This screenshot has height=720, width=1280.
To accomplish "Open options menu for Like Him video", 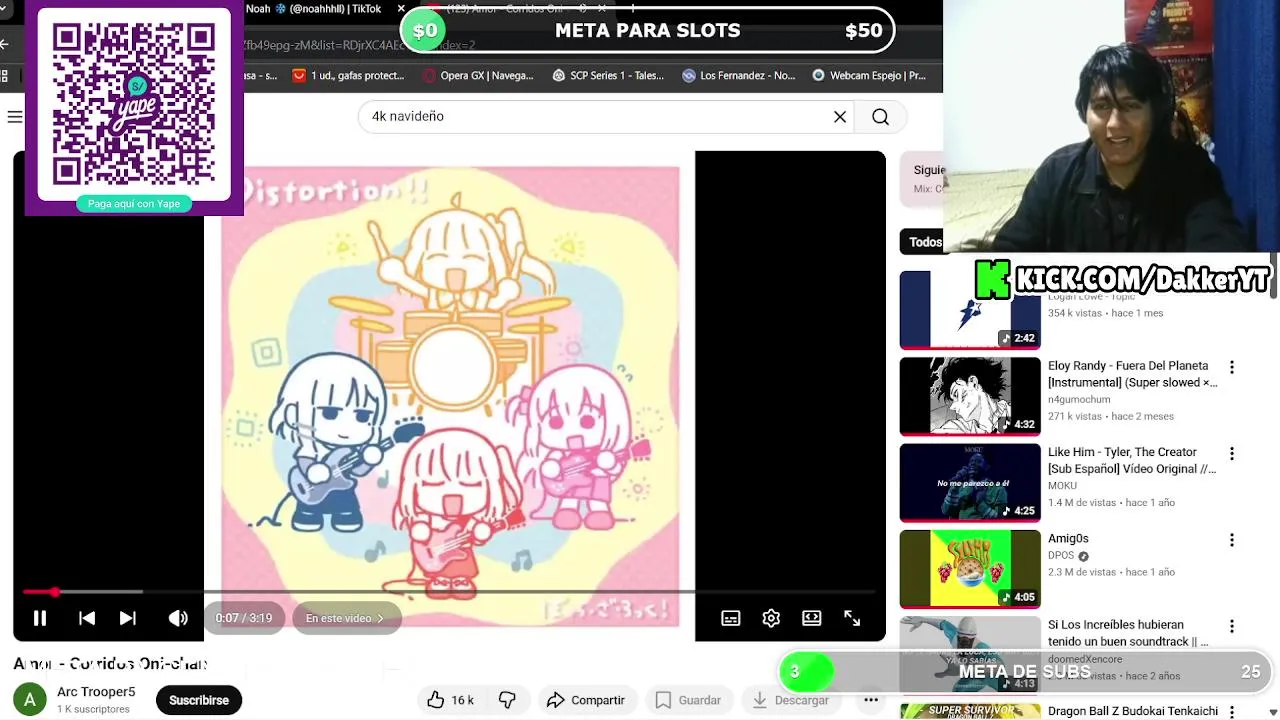I will (x=1232, y=453).
